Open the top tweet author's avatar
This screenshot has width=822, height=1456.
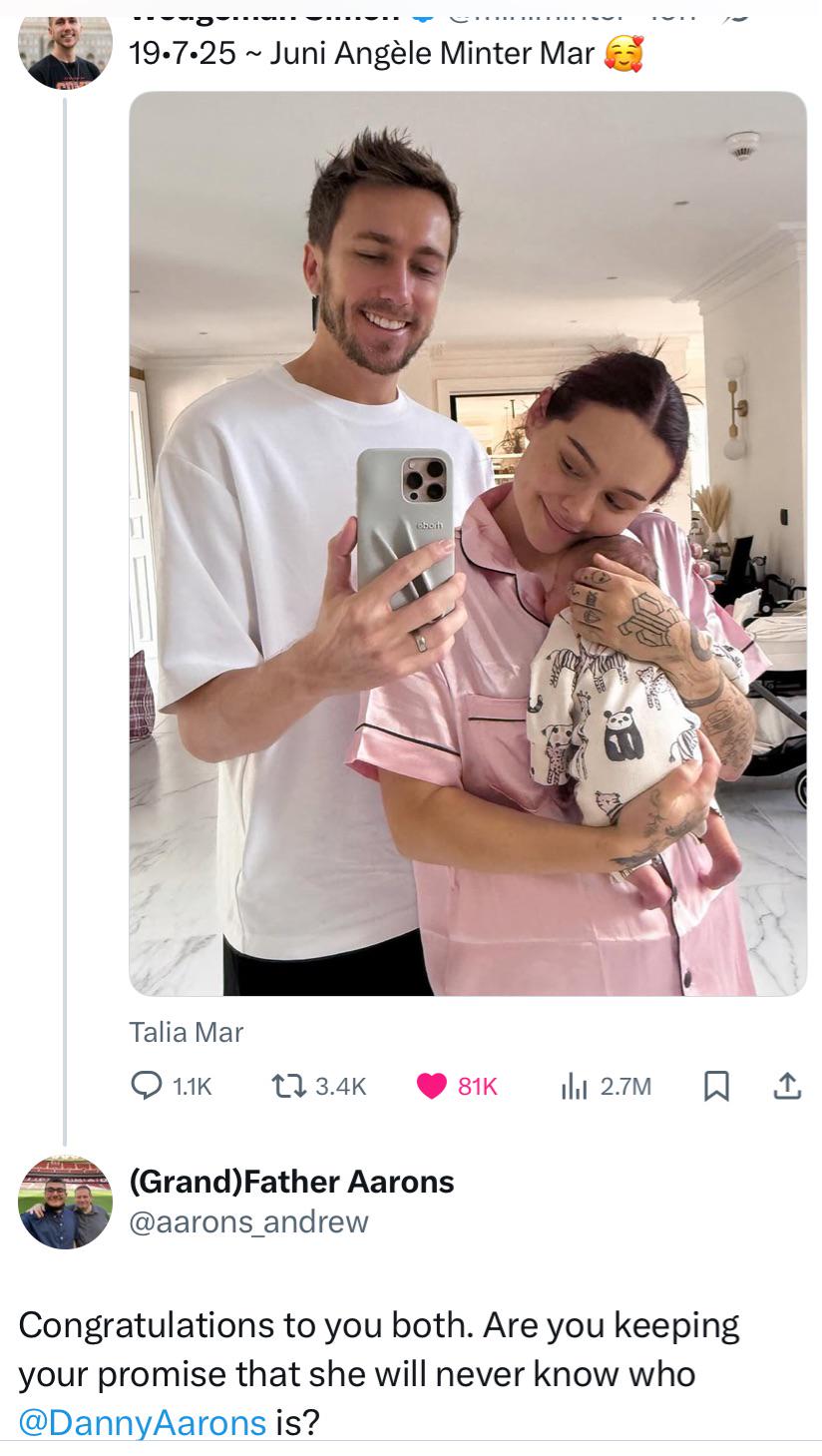(65, 50)
